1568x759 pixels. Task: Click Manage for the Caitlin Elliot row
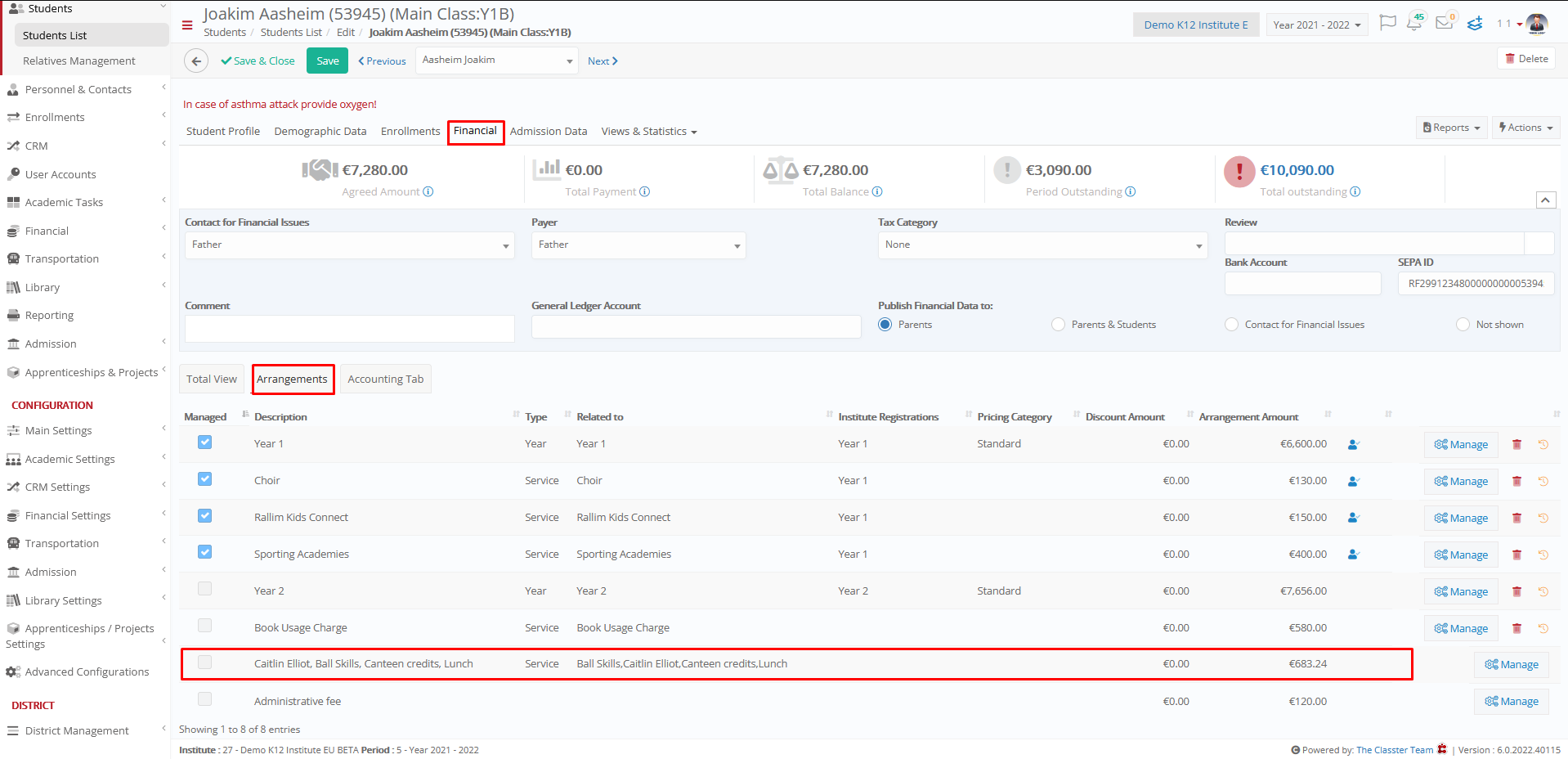point(1512,665)
